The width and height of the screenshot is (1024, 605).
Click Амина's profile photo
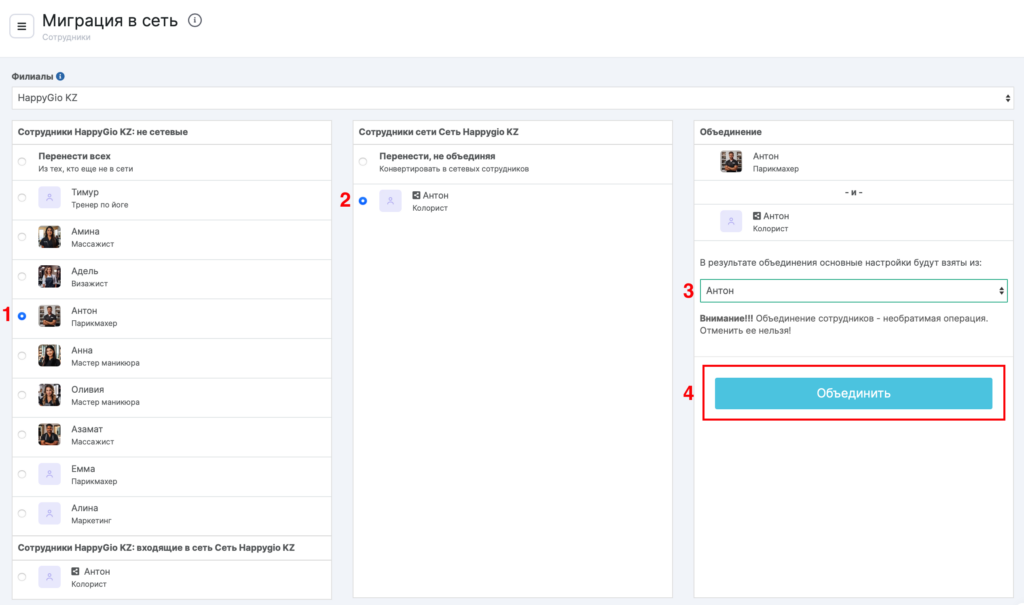[49, 237]
